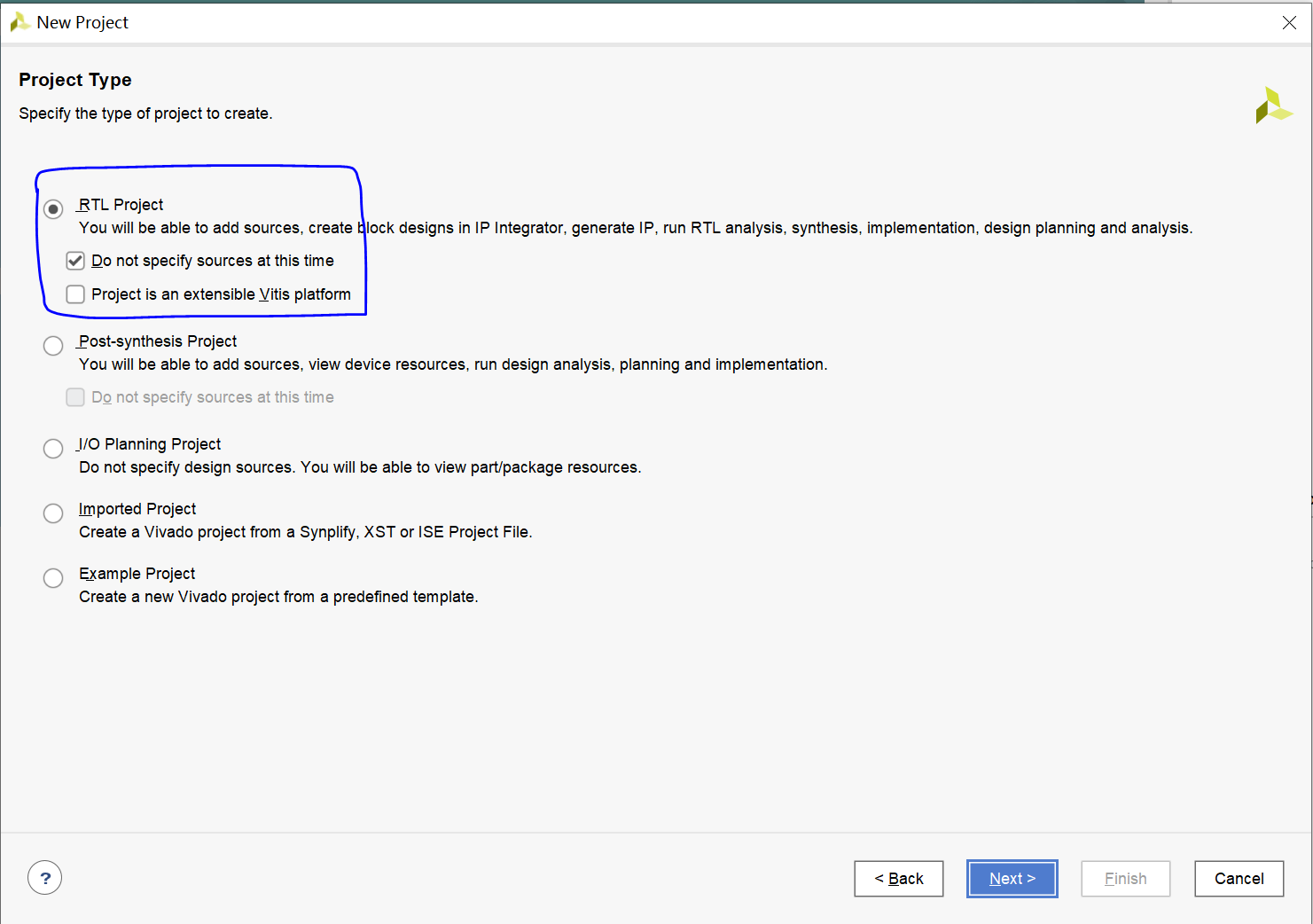
Task: Uncheck 'Do not specify sources' under RTL Project
Action: (75, 261)
